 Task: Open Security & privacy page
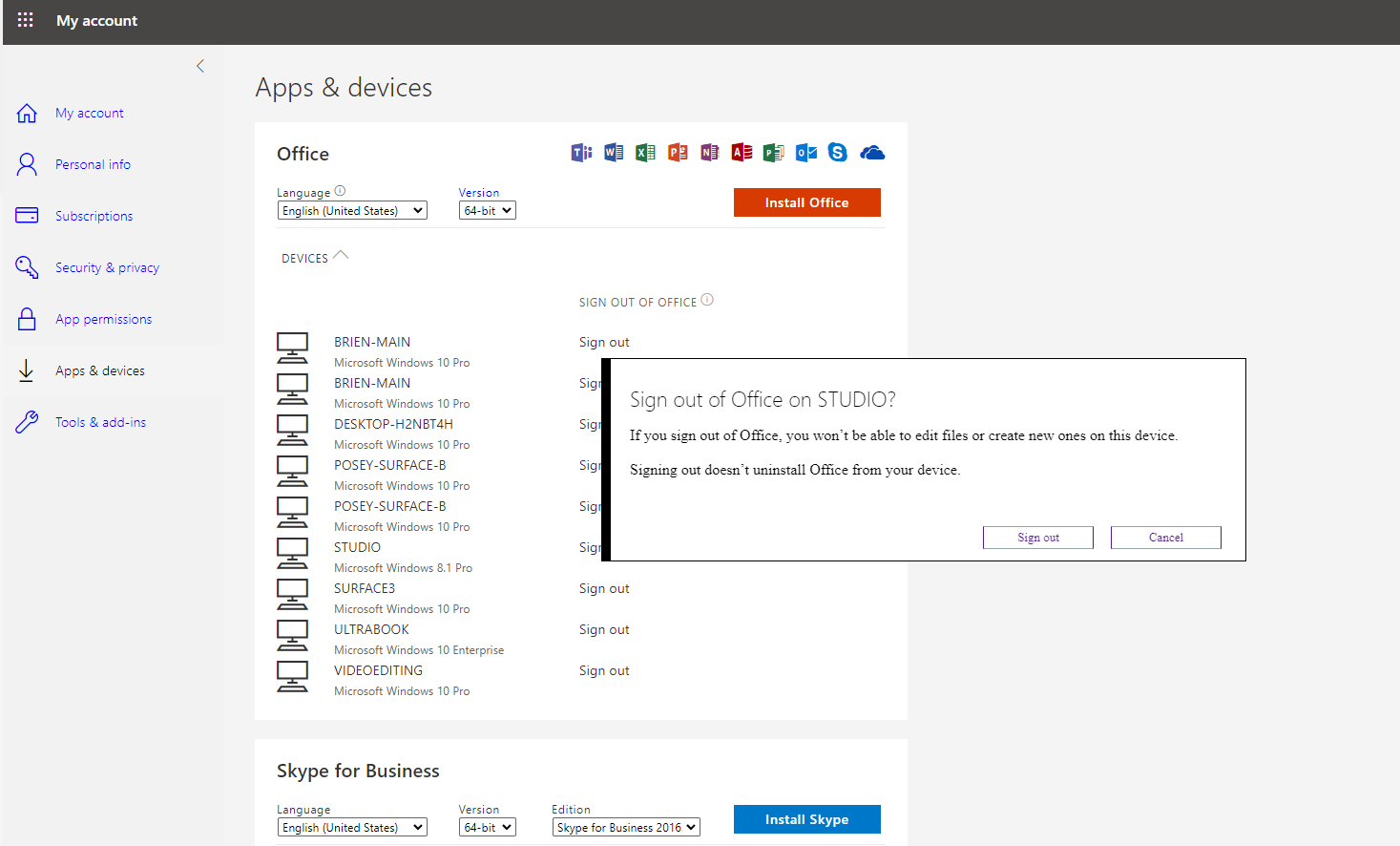point(107,267)
